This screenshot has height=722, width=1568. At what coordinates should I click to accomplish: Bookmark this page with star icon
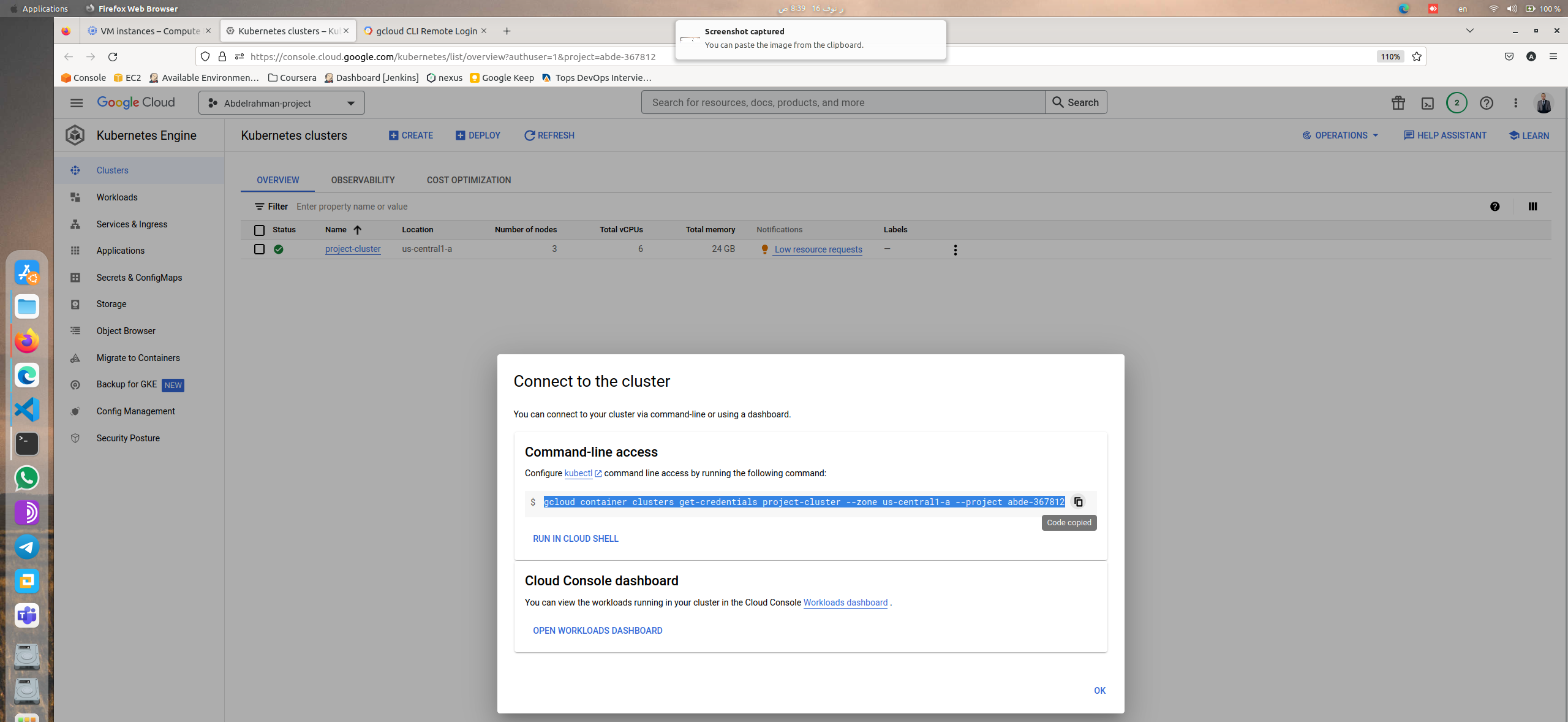(1417, 56)
